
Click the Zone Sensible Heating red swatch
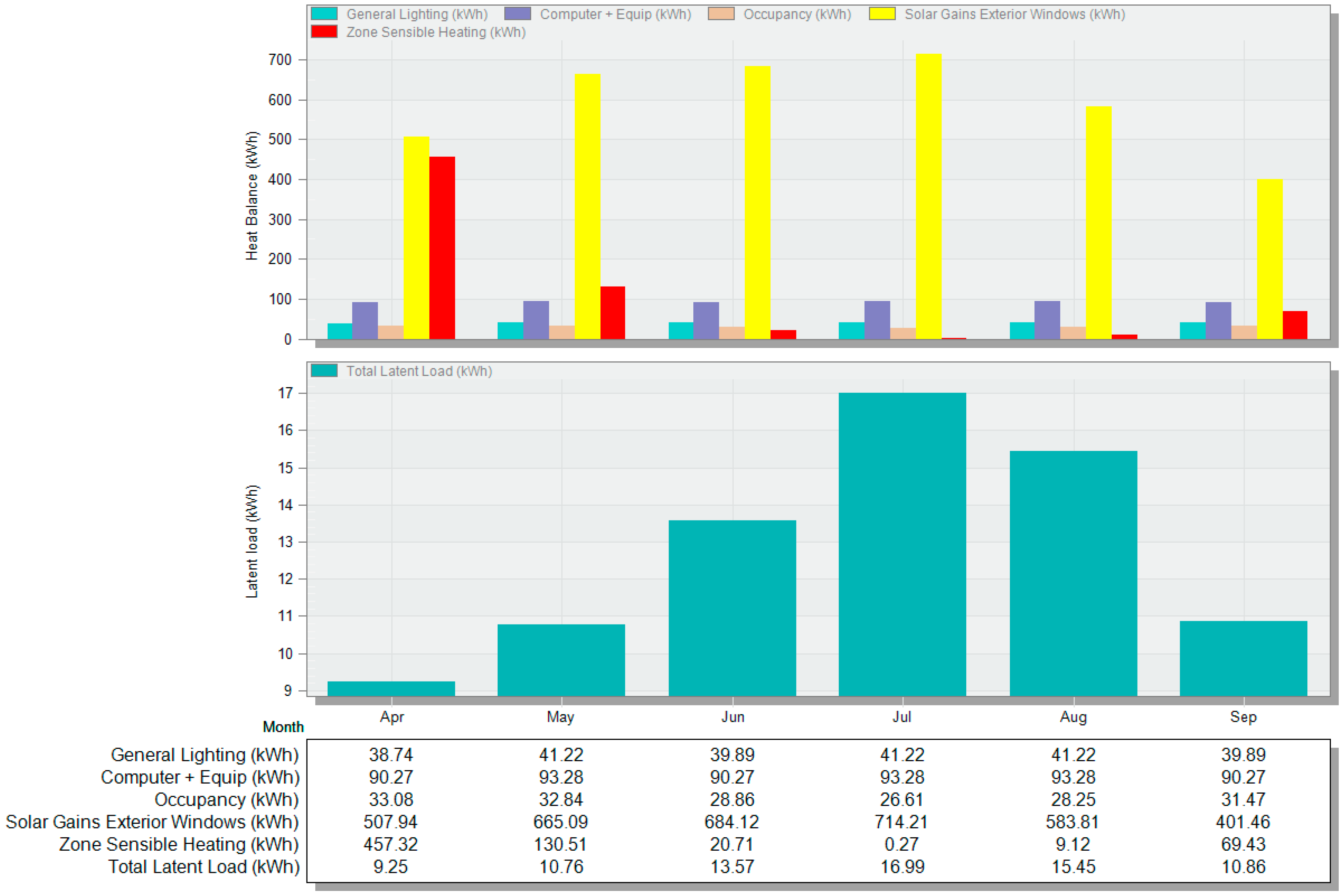(324, 32)
